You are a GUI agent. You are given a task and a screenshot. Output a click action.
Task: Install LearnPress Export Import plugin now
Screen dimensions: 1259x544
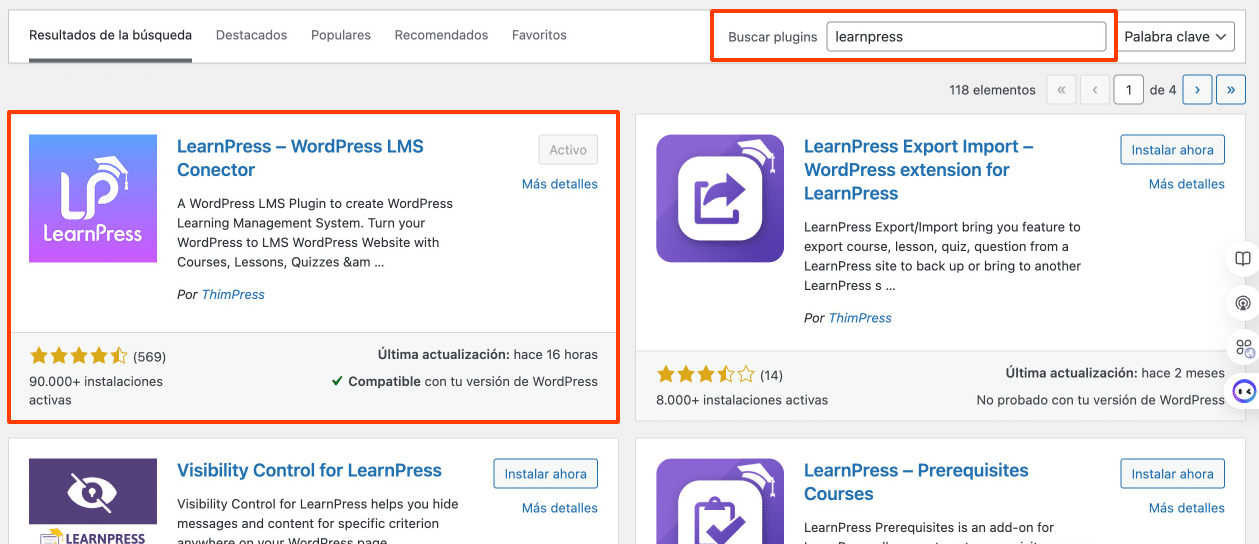tap(1172, 150)
